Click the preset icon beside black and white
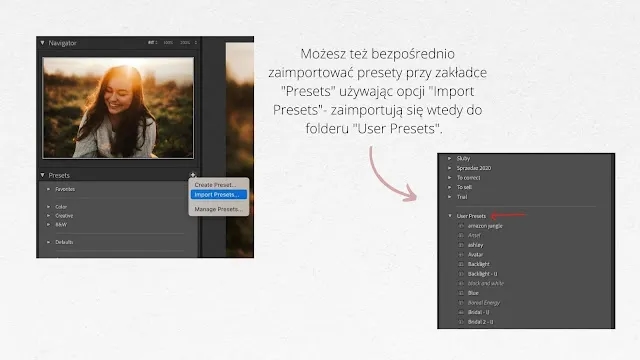 pyautogui.click(x=461, y=283)
